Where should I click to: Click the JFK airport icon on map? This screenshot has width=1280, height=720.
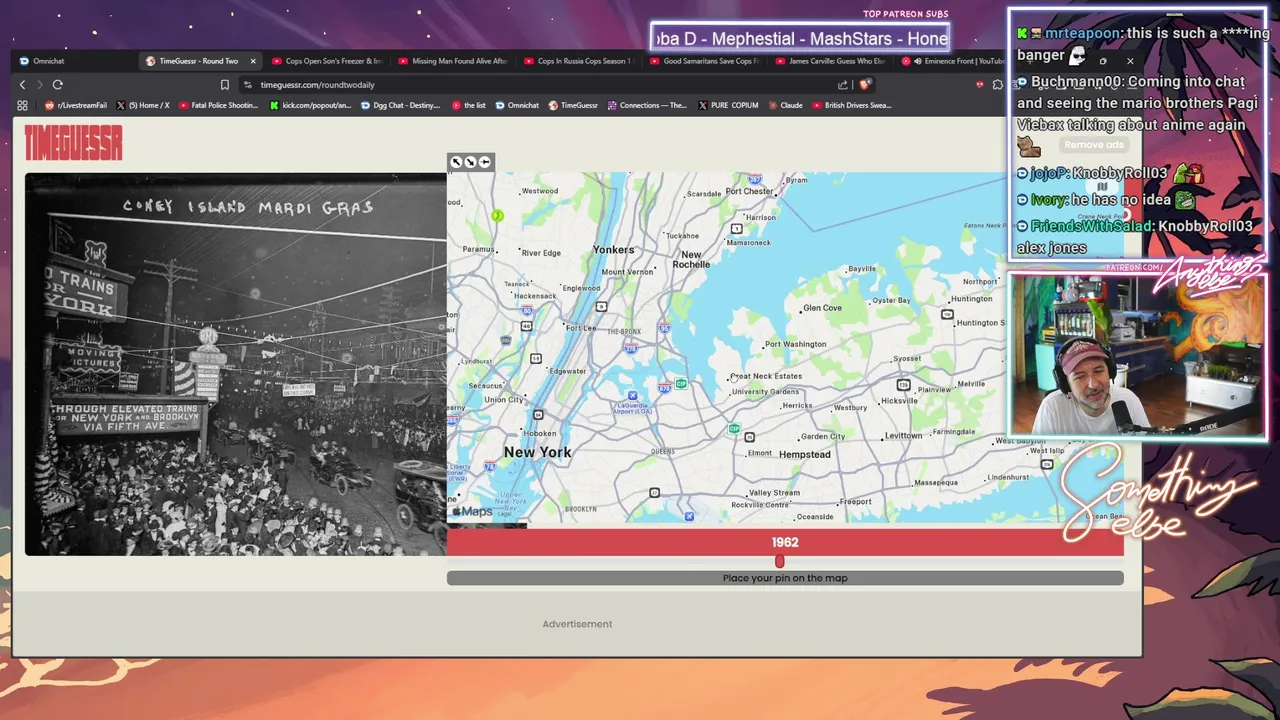(689, 516)
